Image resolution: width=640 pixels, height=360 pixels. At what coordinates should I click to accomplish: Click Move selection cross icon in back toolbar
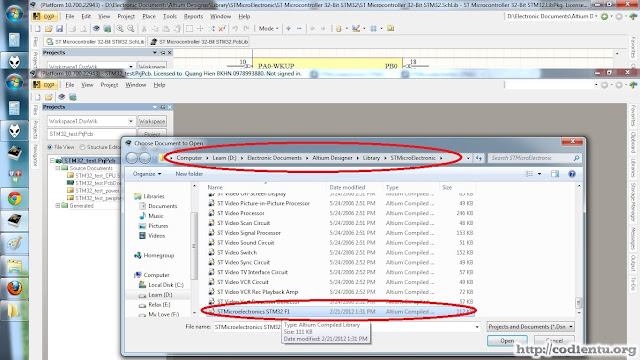click(200, 29)
